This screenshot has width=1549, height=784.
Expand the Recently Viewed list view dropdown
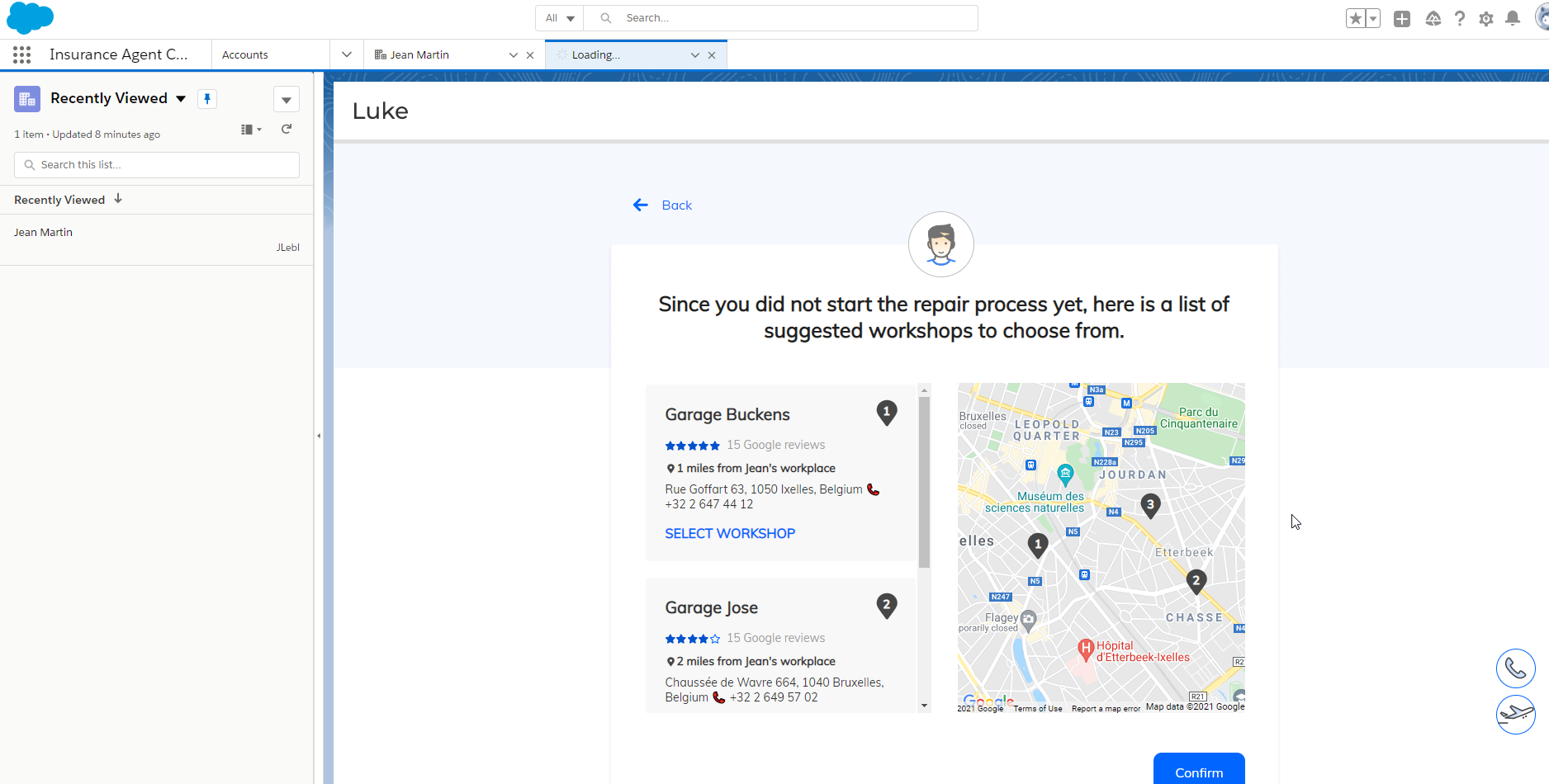(x=180, y=99)
